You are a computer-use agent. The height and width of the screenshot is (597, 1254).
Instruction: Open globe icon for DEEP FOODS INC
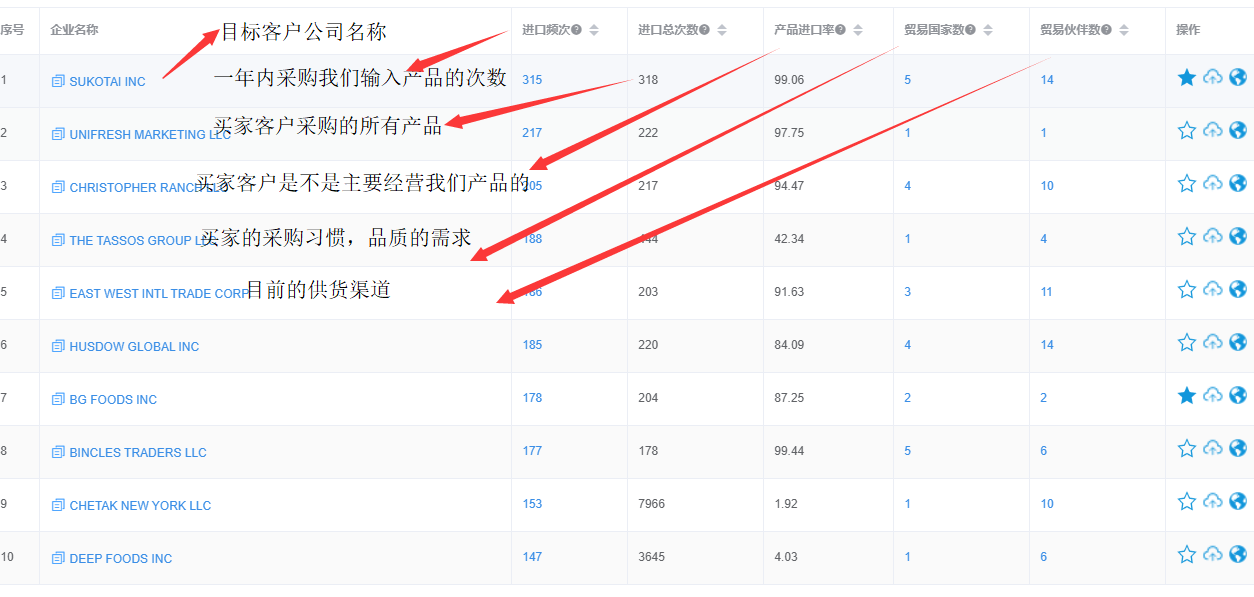point(1238,554)
